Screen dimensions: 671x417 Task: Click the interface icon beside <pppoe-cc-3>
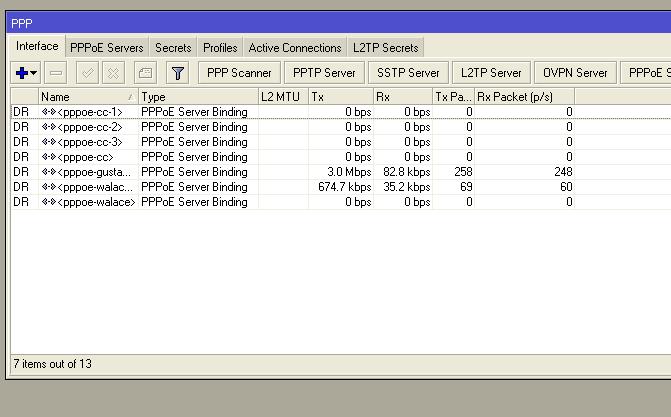[49, 142]
